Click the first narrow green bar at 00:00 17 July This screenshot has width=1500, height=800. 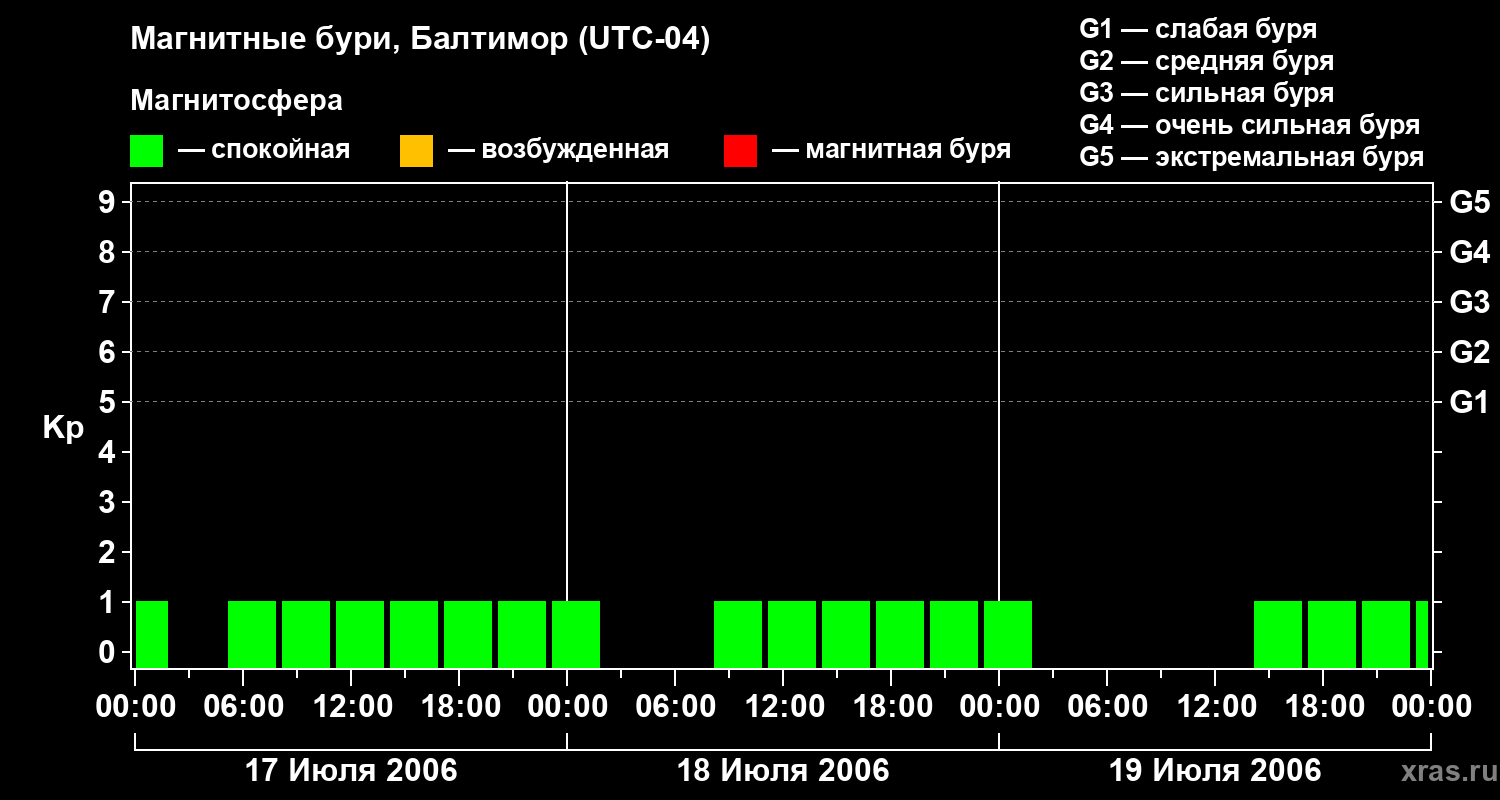click(x=152, y=634)
